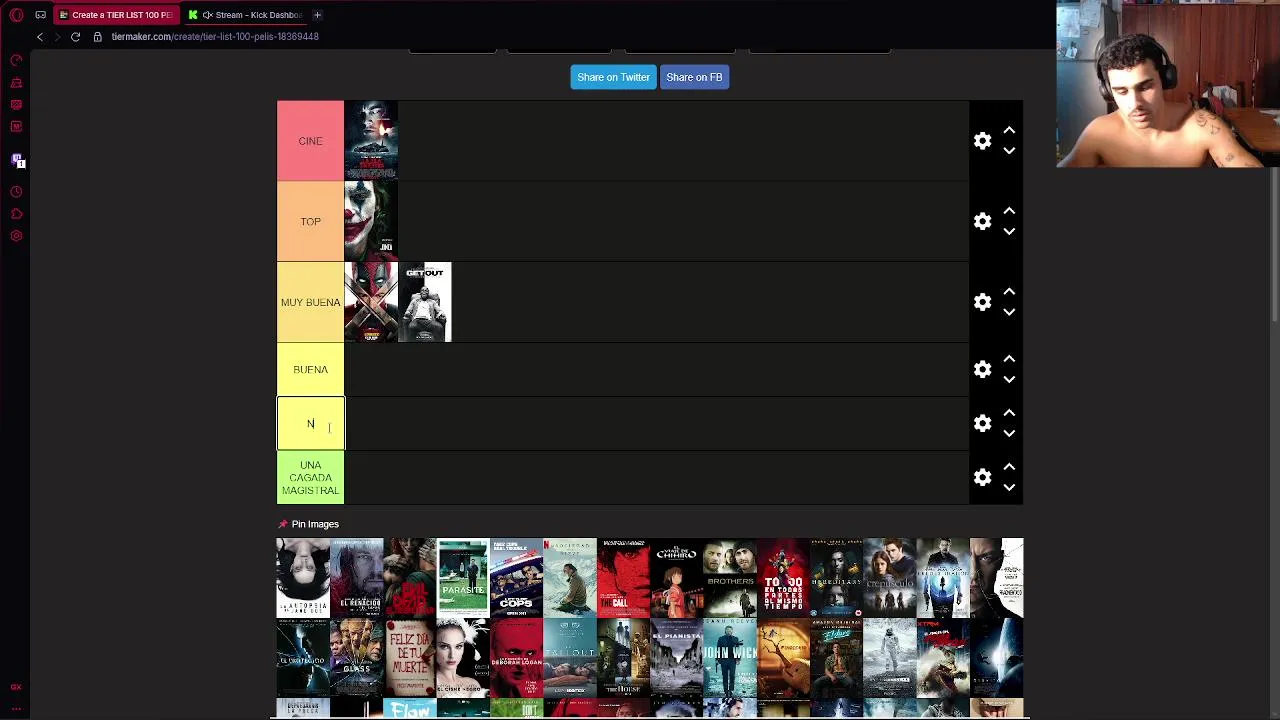Viewport: 1280px width, 720px height.
Task: Click the N tier label being edited
Action: [311, 424]
